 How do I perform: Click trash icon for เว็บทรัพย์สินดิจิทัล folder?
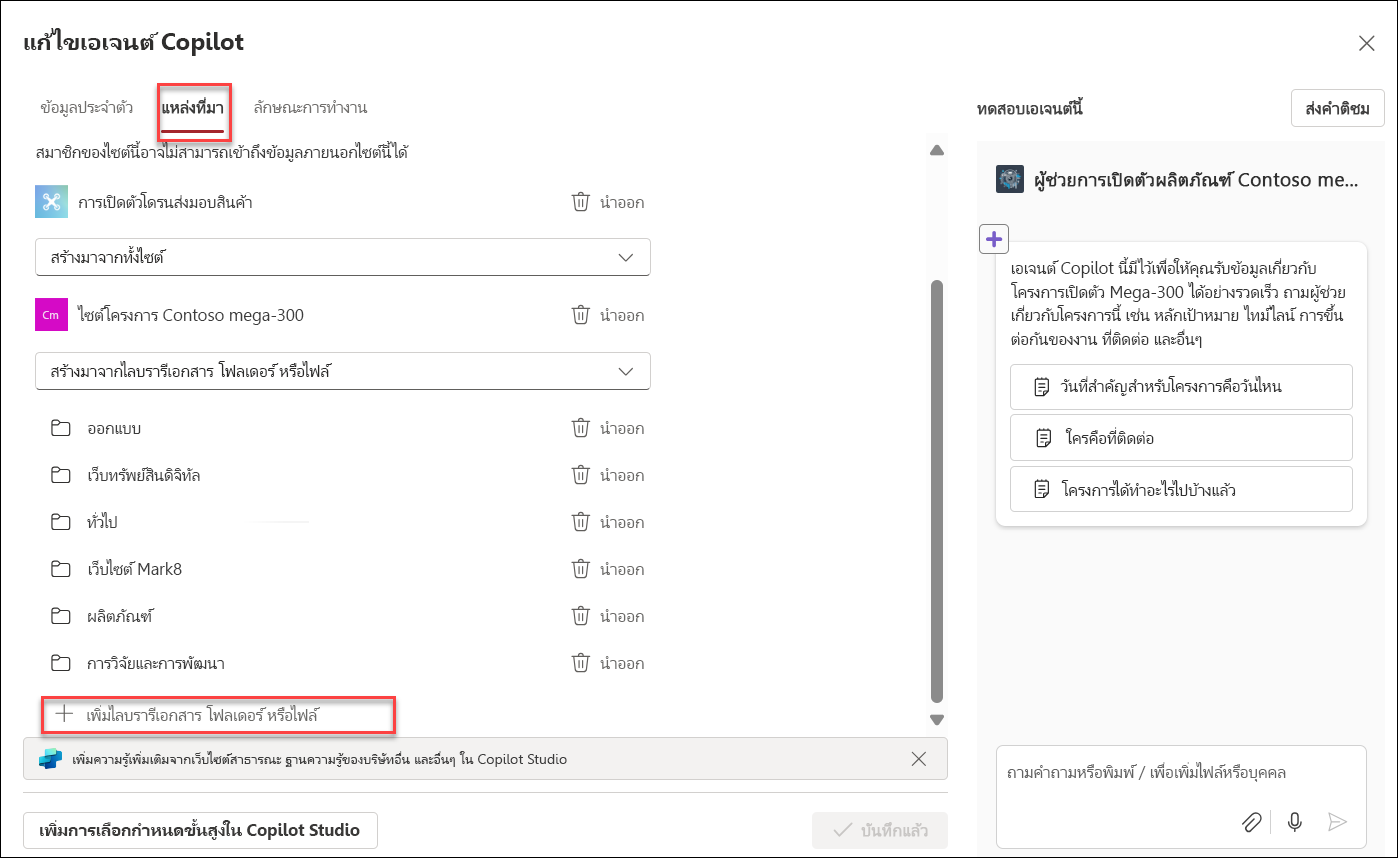pos(580,475)
